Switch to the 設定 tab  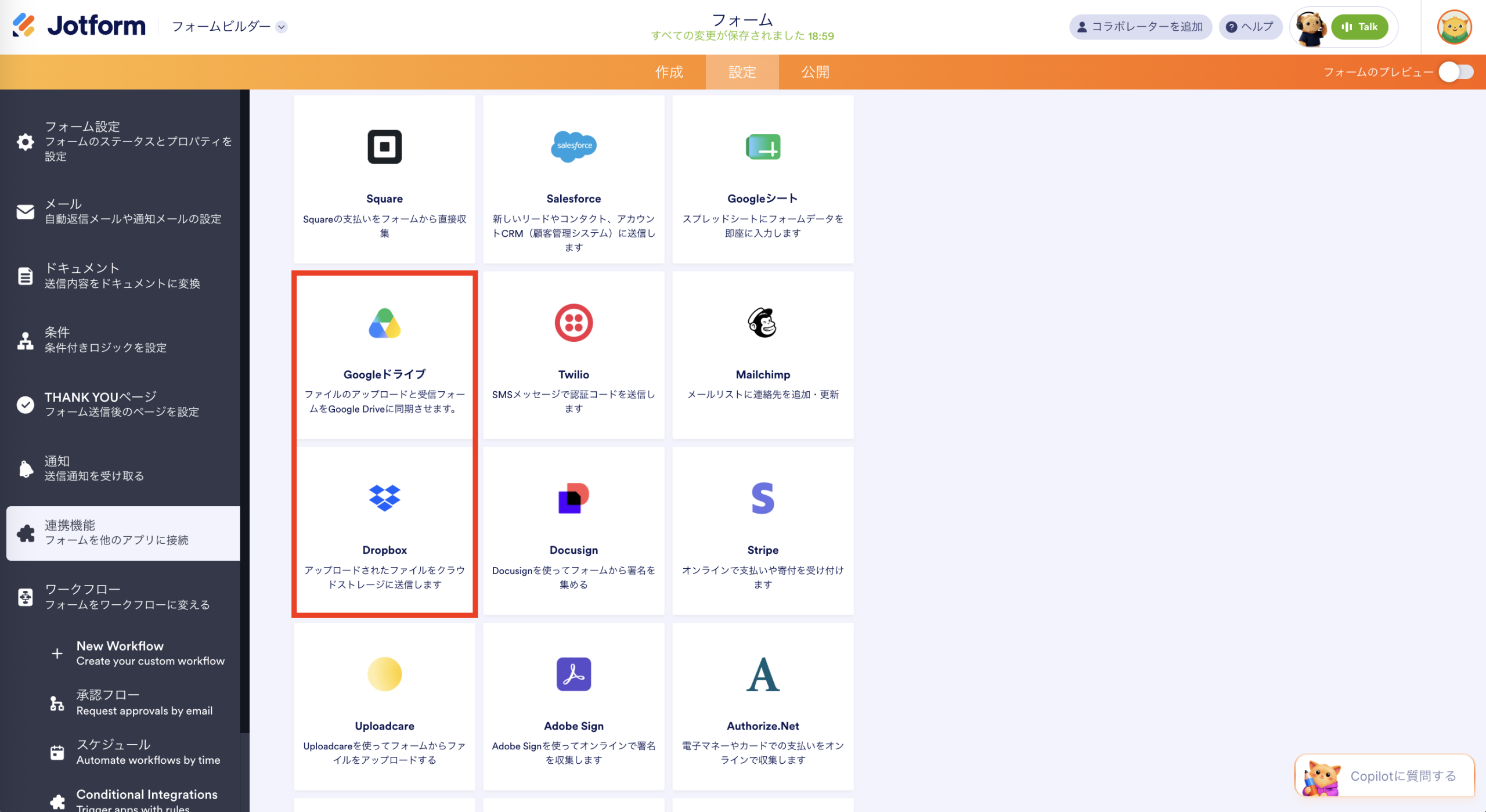(742, 72)
